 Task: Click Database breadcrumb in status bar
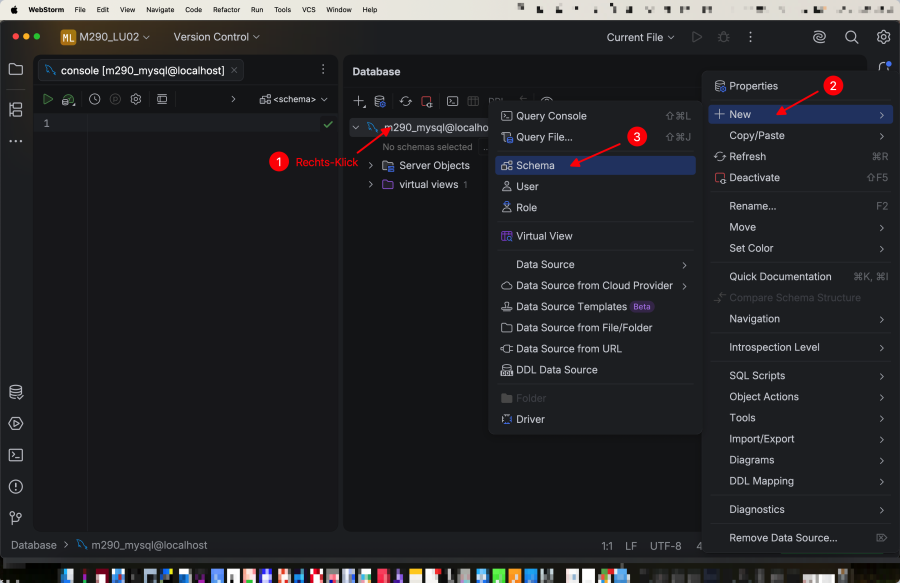(x=34, y=545)
